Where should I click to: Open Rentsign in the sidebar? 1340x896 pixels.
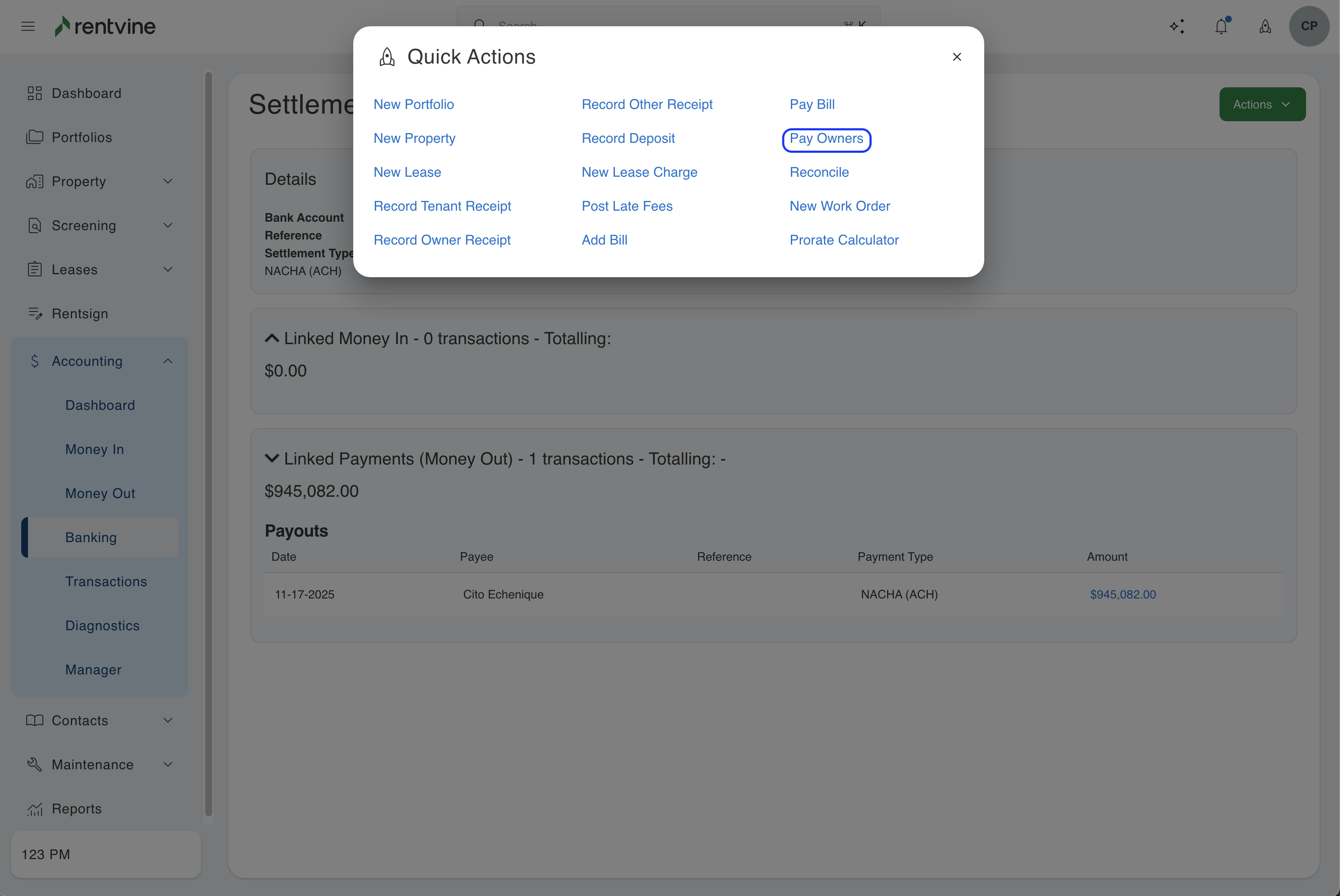coord(79,314)
